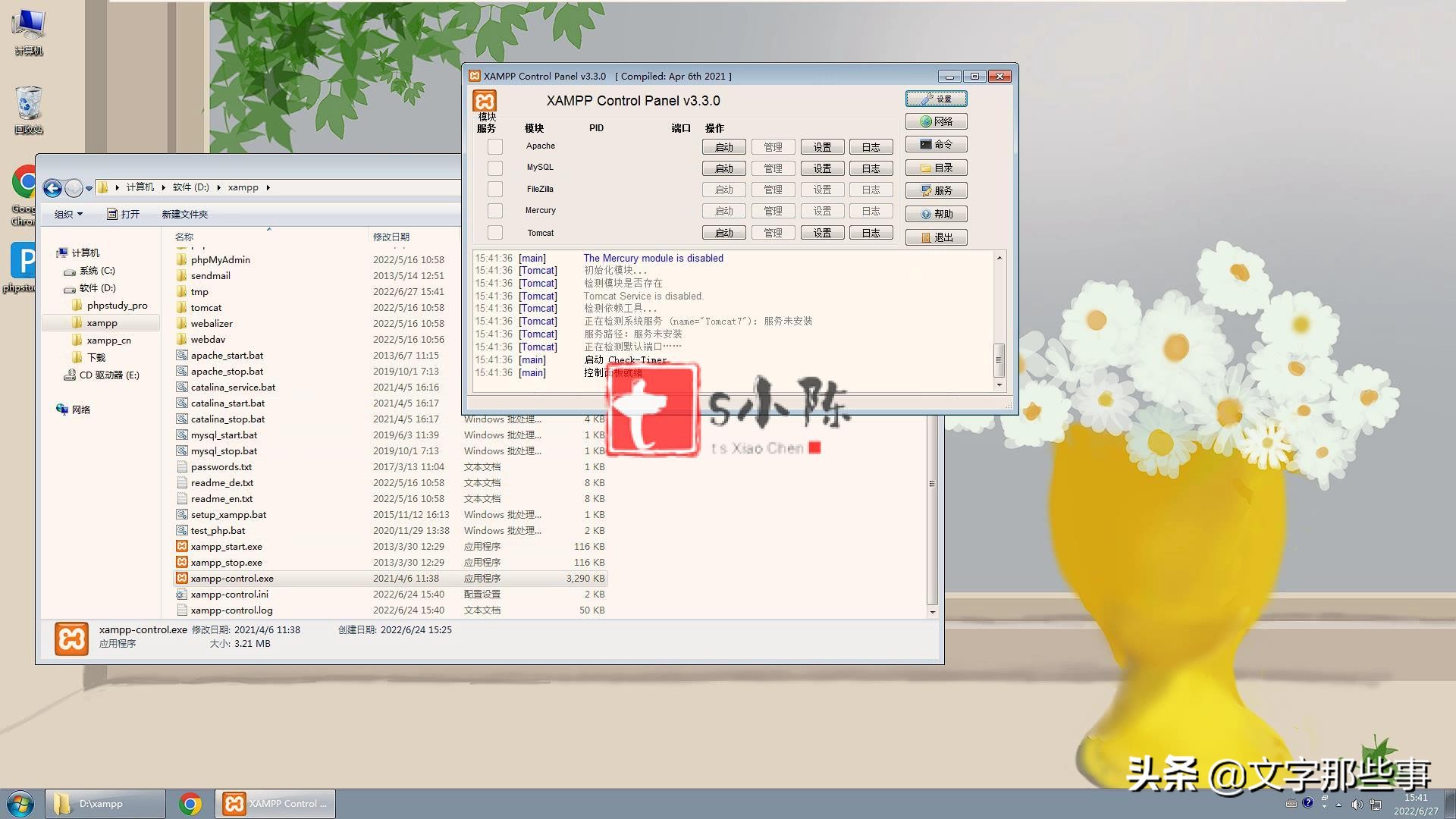Screen dimensions: 1456x819
Task: Toggle the MySQL service checkbox
Action: click(x=495, y=168)
